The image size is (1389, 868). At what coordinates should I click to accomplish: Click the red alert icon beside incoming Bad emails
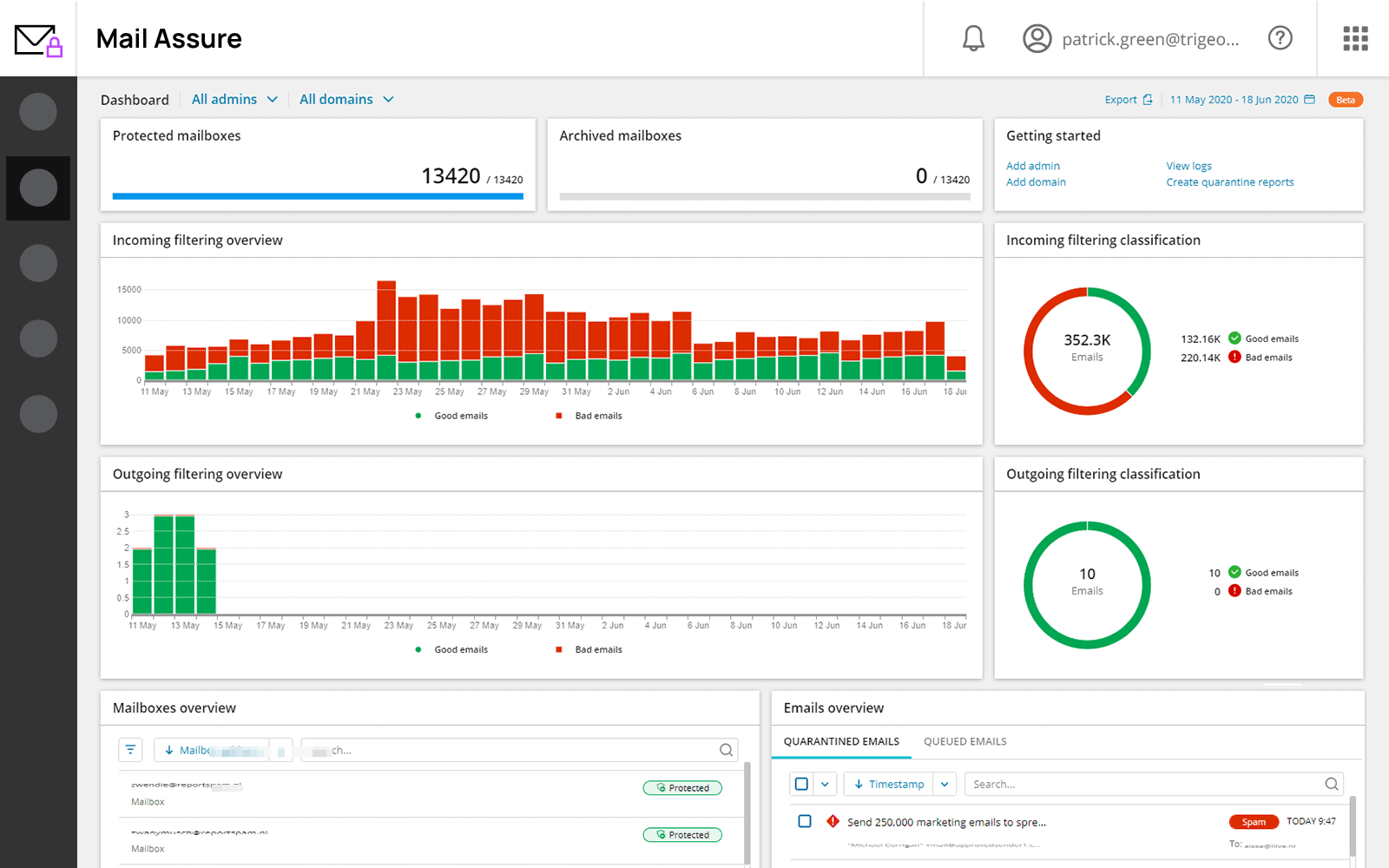(1234, 357)
